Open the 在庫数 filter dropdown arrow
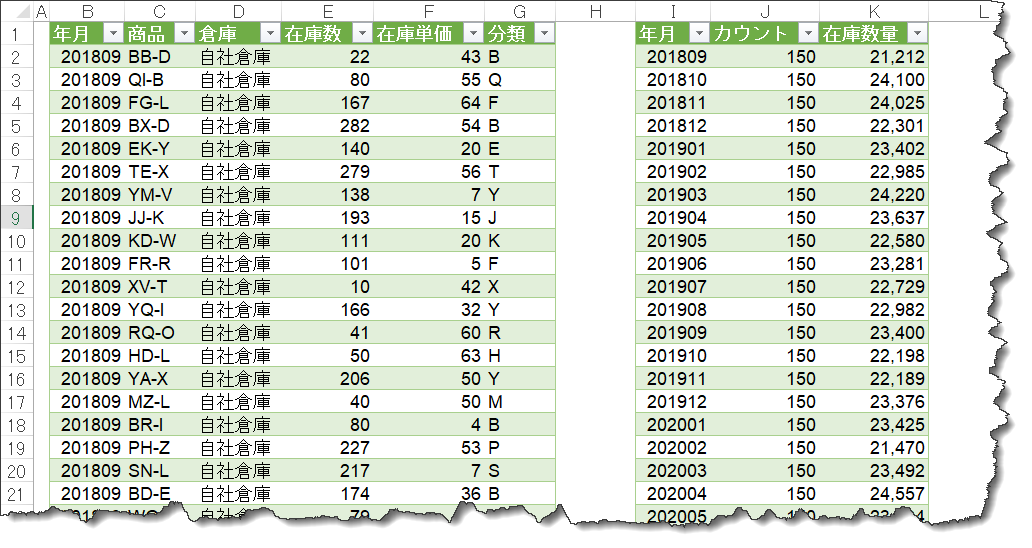Screen dimensions: 1032x548 pos(363,33)
